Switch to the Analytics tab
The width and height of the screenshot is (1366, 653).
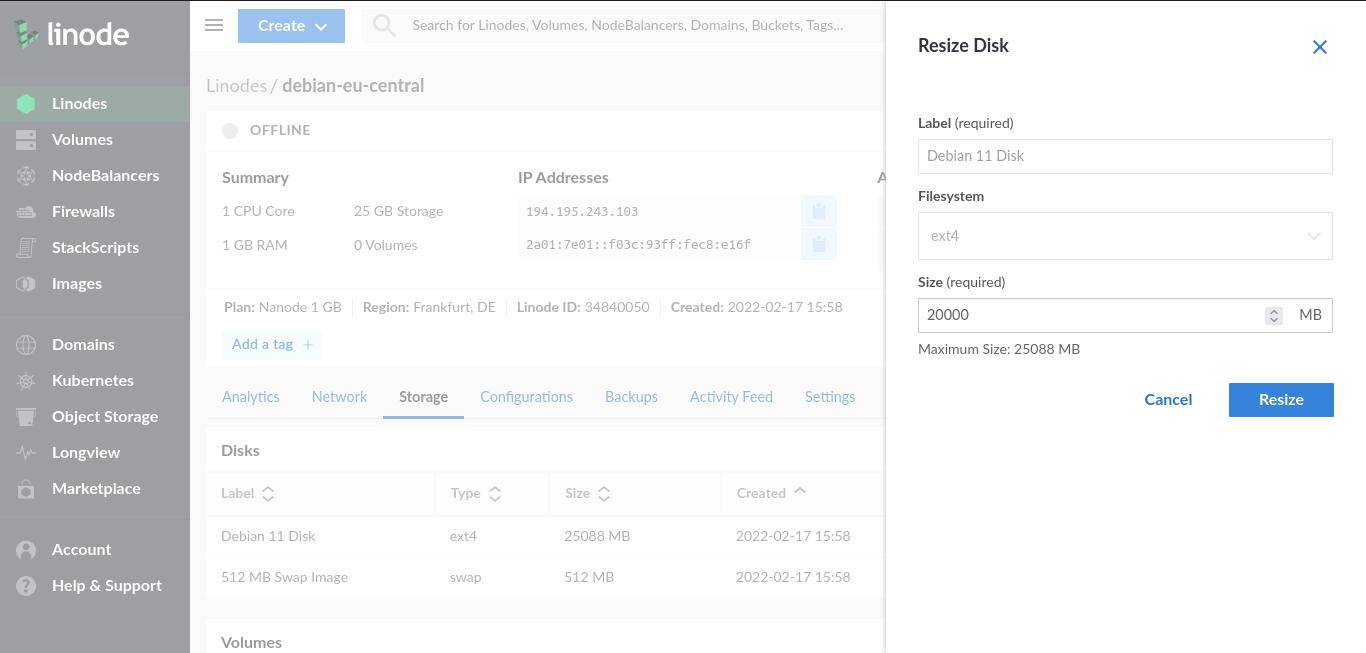click(251, 397)
